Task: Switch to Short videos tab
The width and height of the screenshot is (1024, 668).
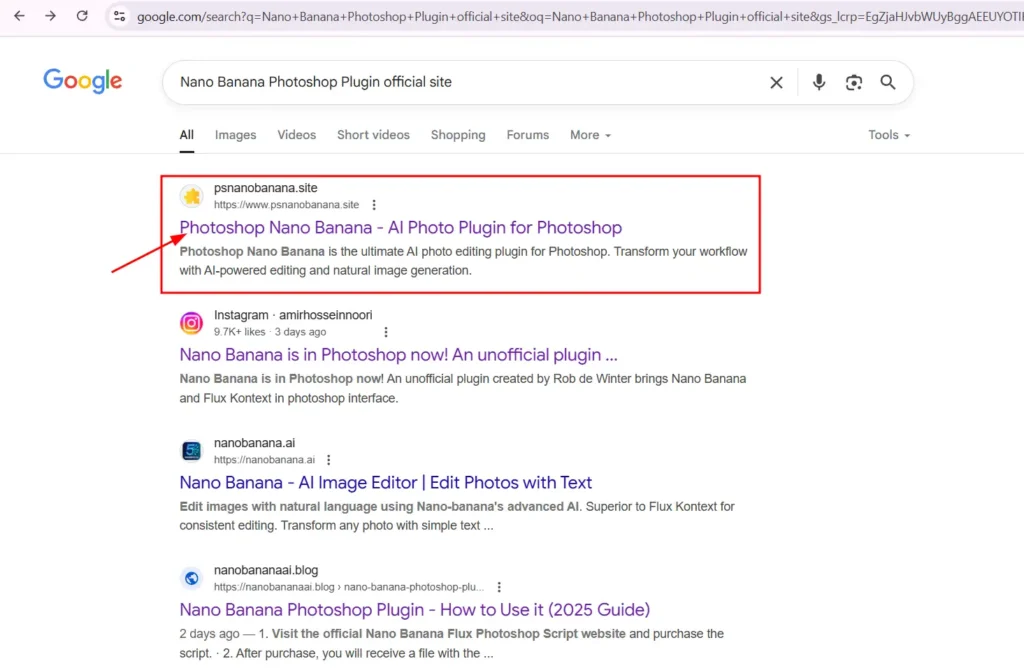Action: pyautogui.click(x=373, y=135)
